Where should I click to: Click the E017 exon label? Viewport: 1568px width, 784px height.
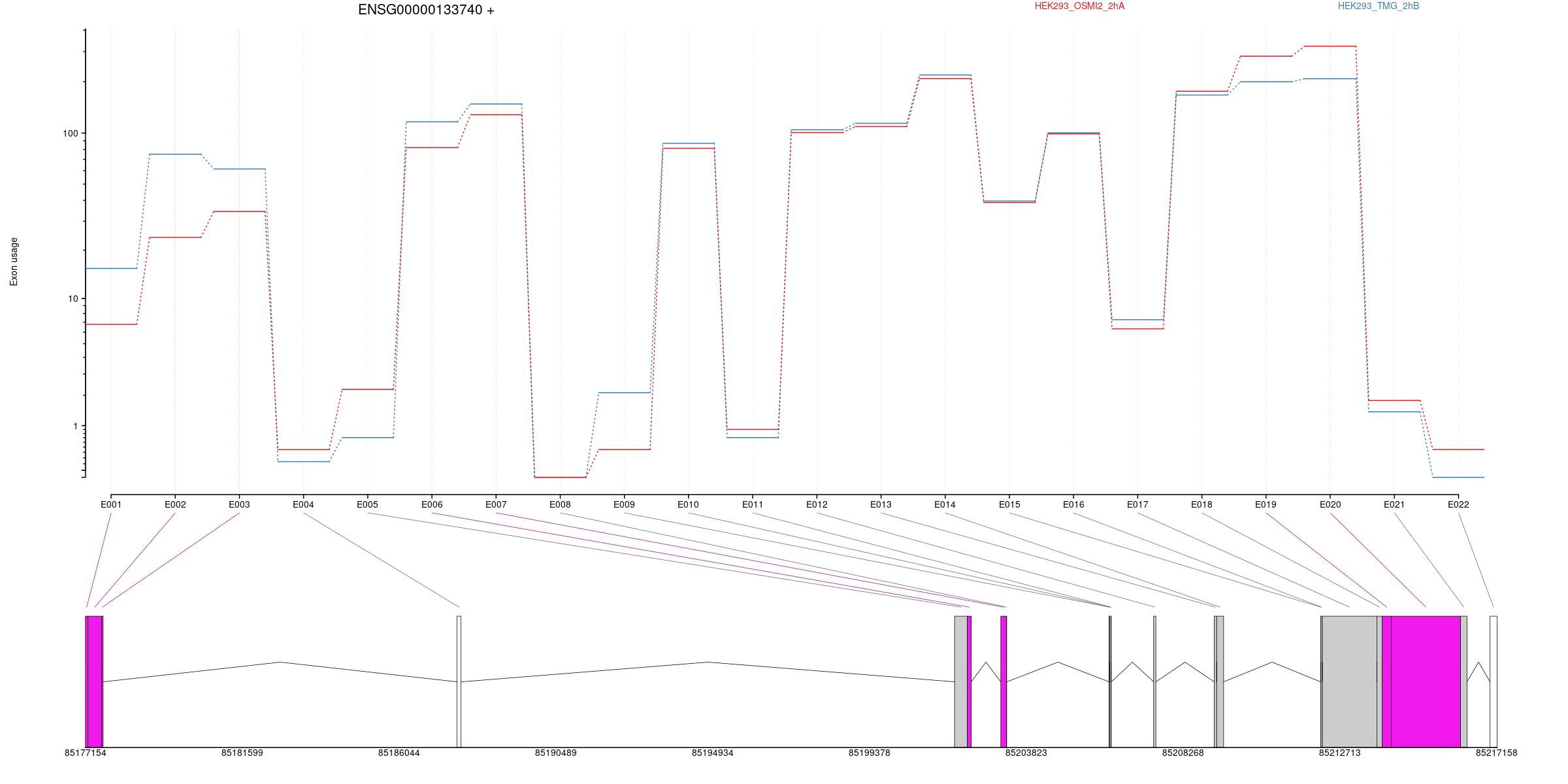click(1137, 504)
